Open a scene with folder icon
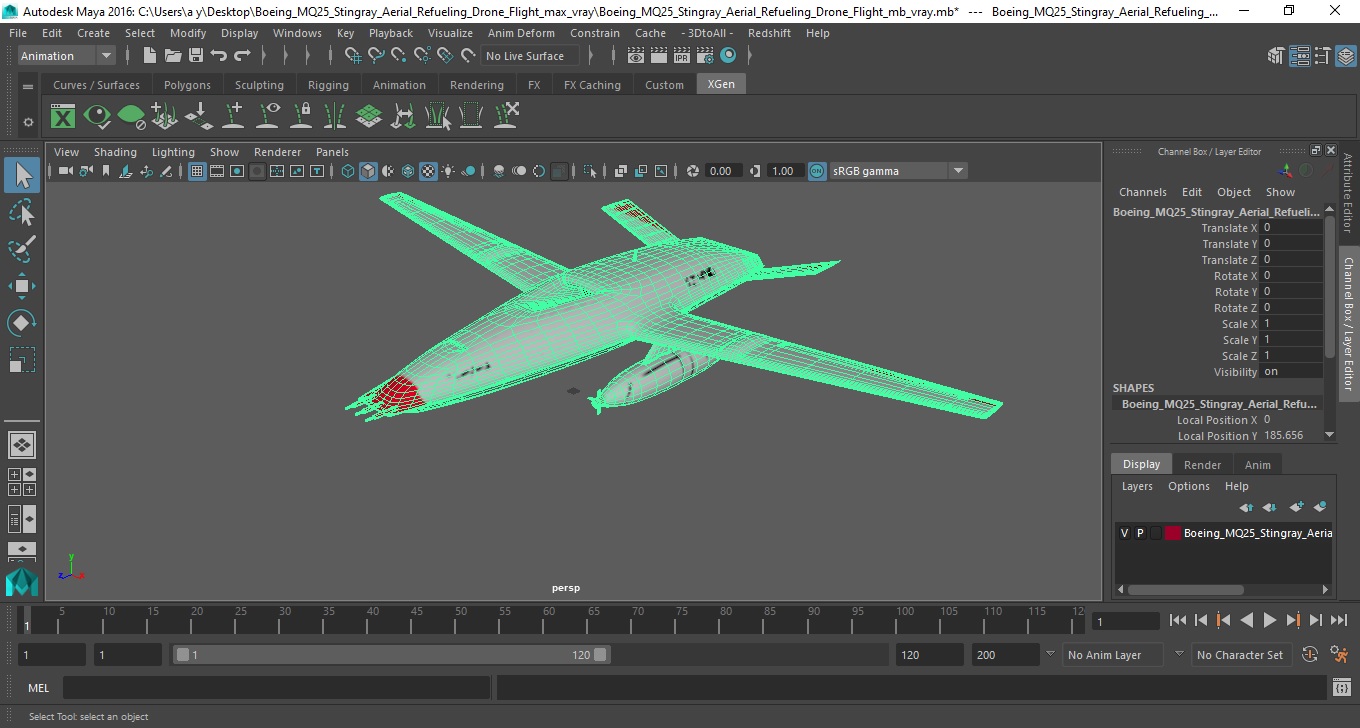Viewport: 1360px width, 728px height. [x=173, y=56]
